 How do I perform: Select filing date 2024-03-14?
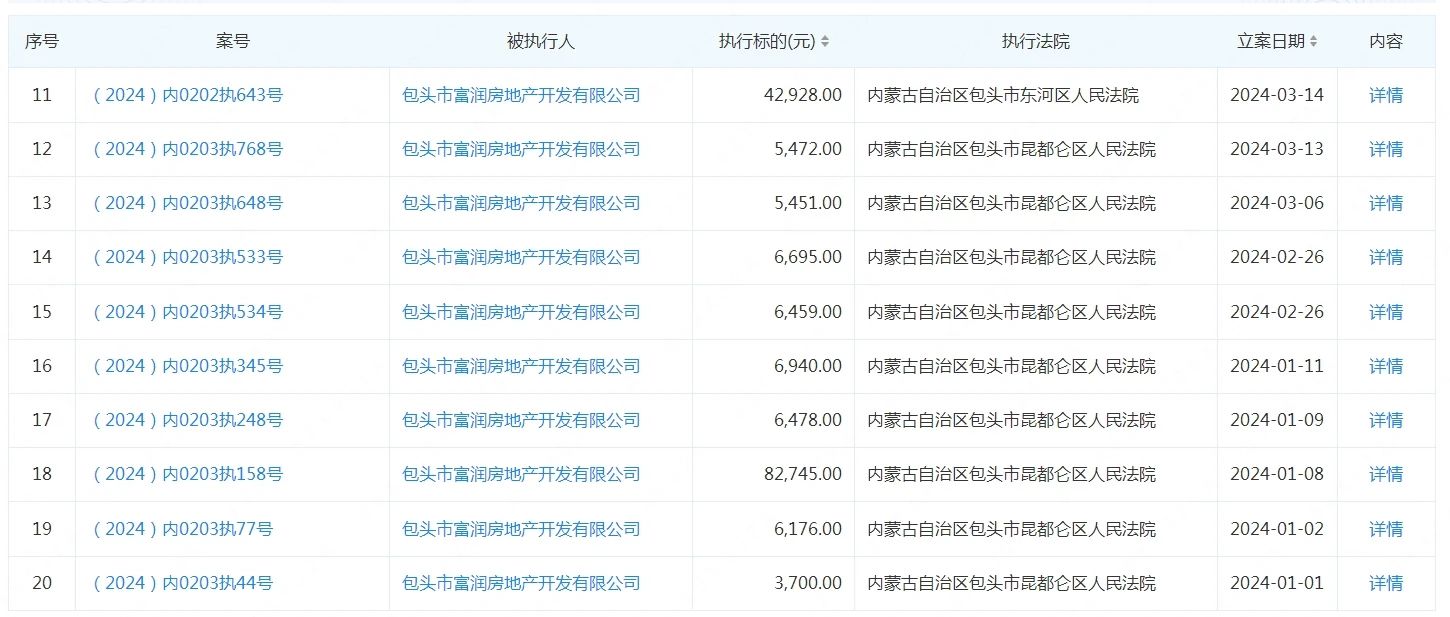(1277, 95)
